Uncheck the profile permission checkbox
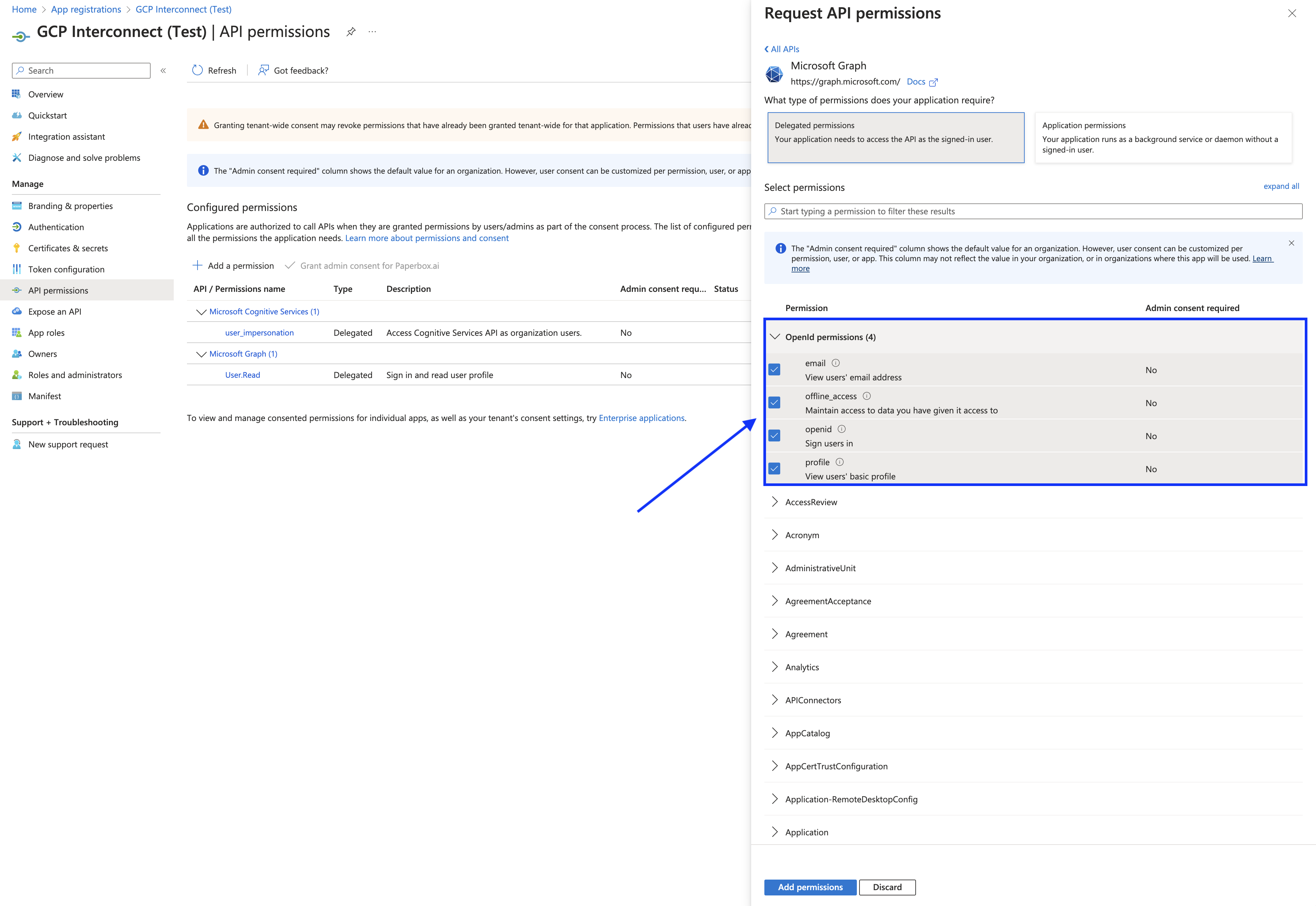 [x=774, y=468]
